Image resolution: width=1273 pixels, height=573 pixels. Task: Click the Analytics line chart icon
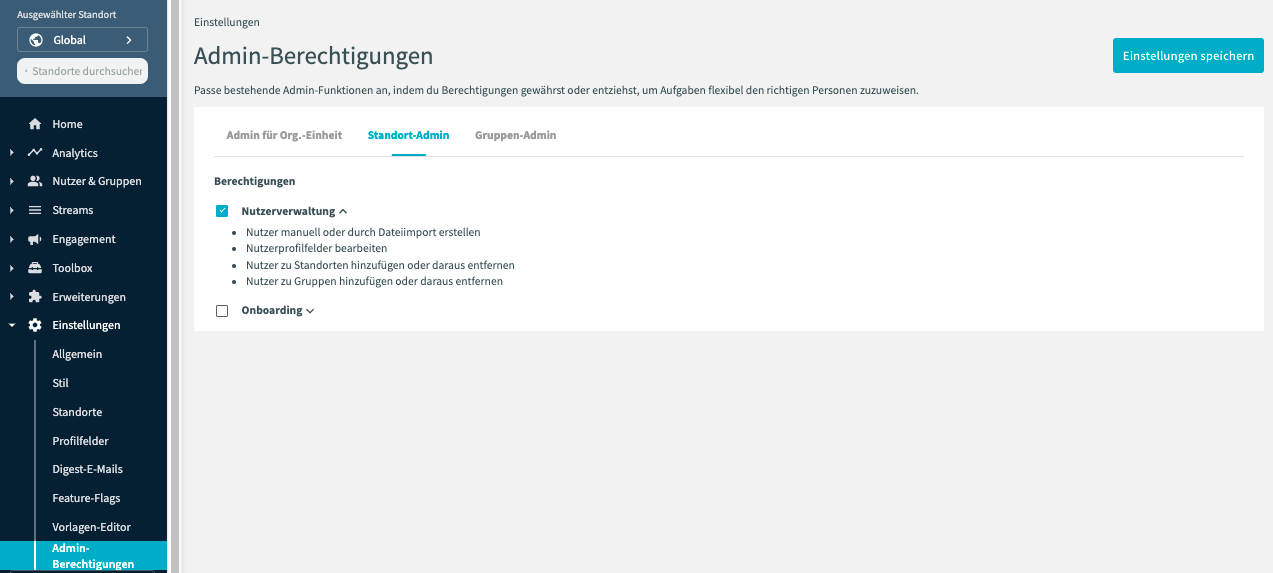(x=35, y=153)
